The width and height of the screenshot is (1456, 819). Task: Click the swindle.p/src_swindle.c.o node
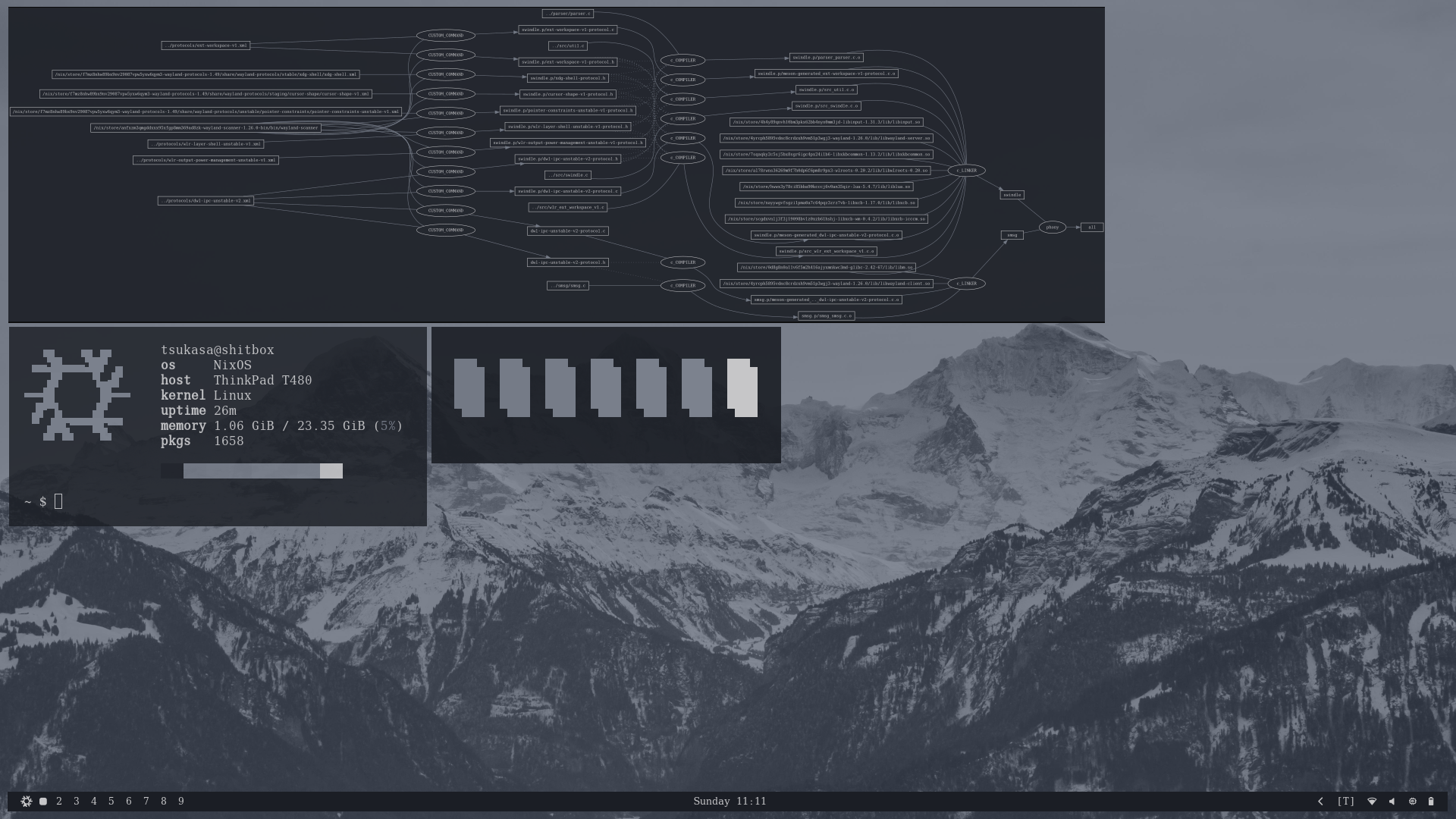click(826, 106)
